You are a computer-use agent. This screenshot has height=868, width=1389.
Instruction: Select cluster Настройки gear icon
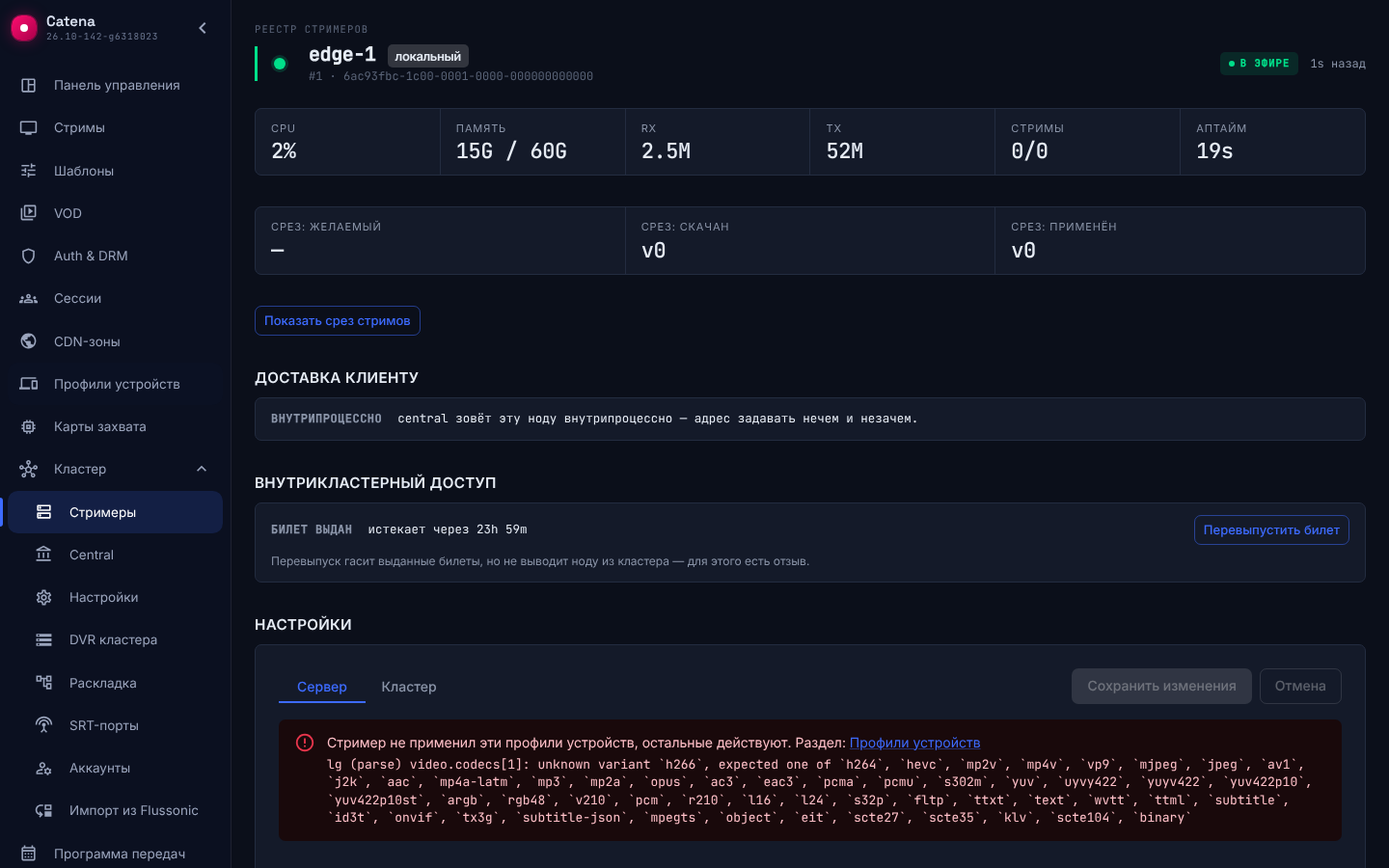pyautogui.click(x=44, y=597)
